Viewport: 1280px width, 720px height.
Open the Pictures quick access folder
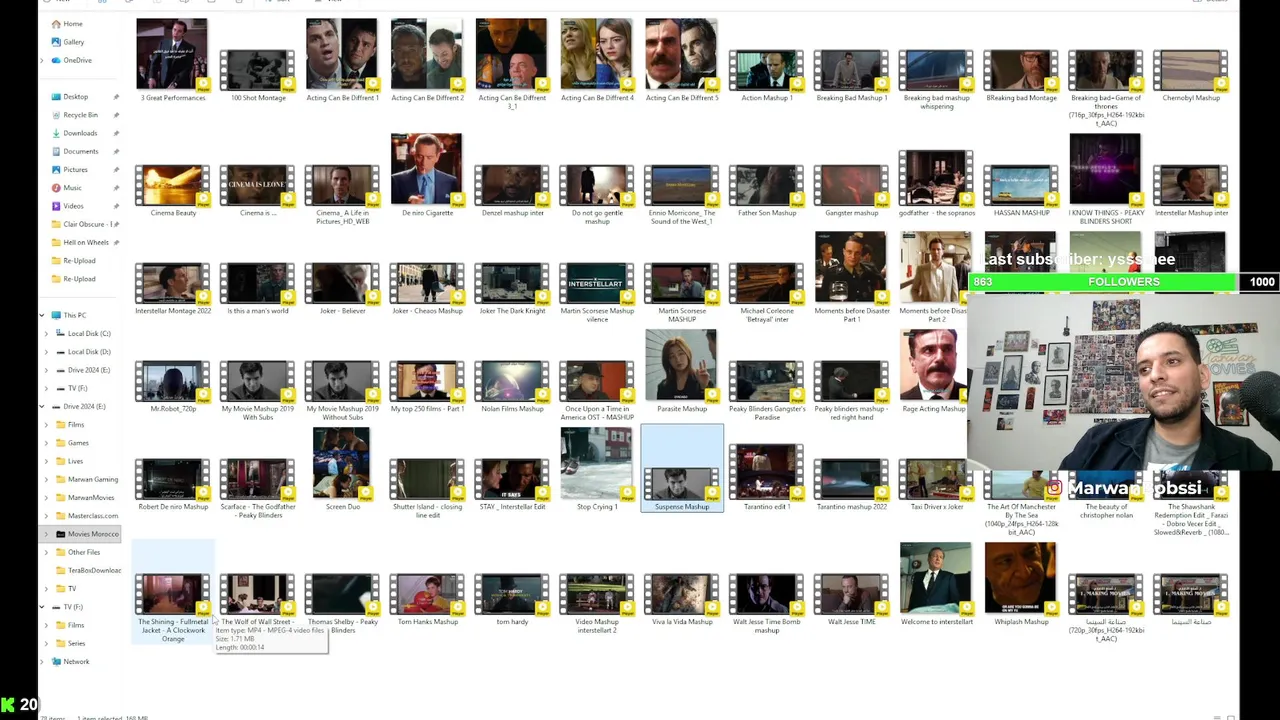pyautogui.click(x=75, y=170)
